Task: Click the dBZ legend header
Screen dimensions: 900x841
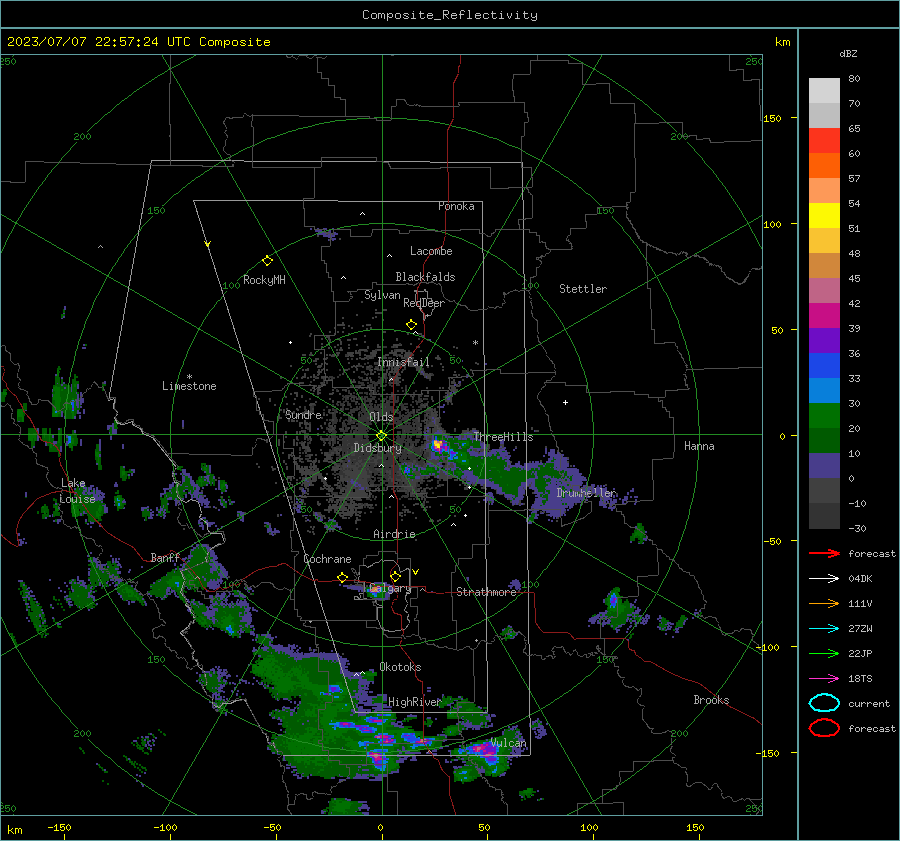Action: 848,54
